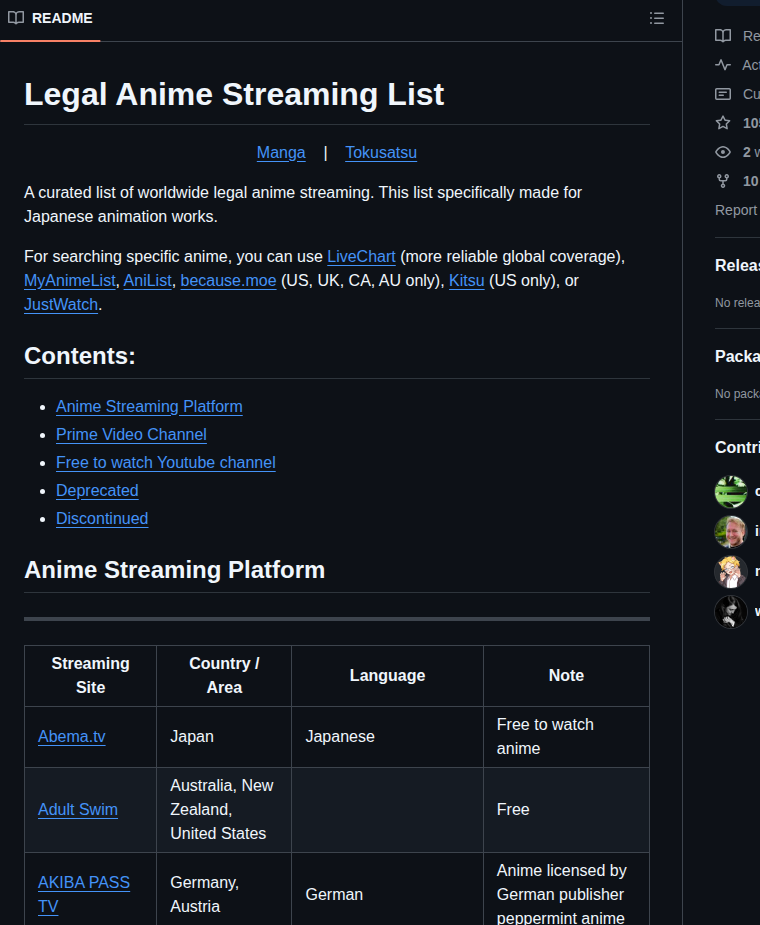The image size is (760, 925).
Task: Click the Contributors heading in sidebar
Action: tap(737, 447)
